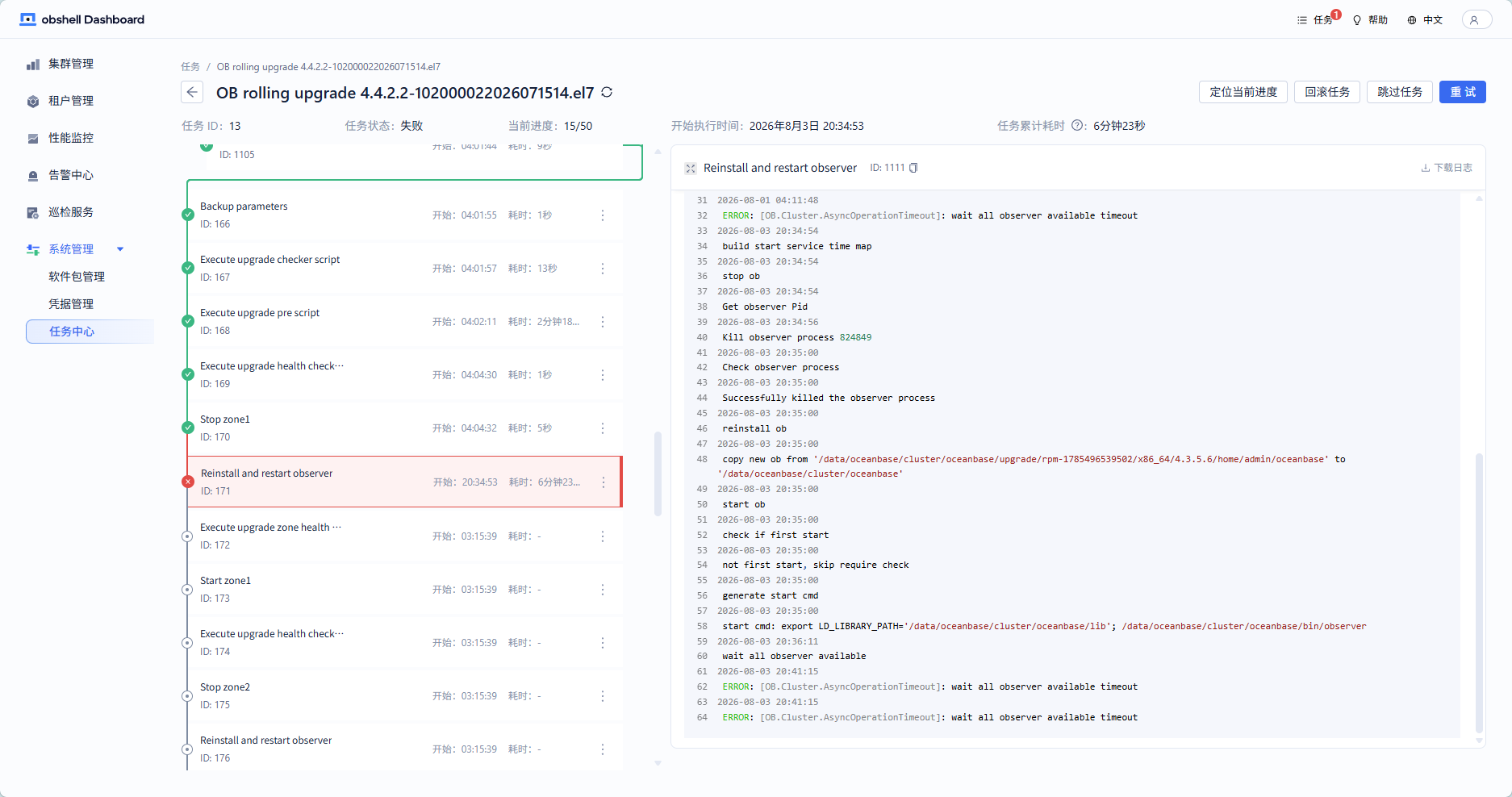The width and height of the screenshot is (1512, 797).
Task: Click 回滚任务 button
Action: click(1327, 92)
